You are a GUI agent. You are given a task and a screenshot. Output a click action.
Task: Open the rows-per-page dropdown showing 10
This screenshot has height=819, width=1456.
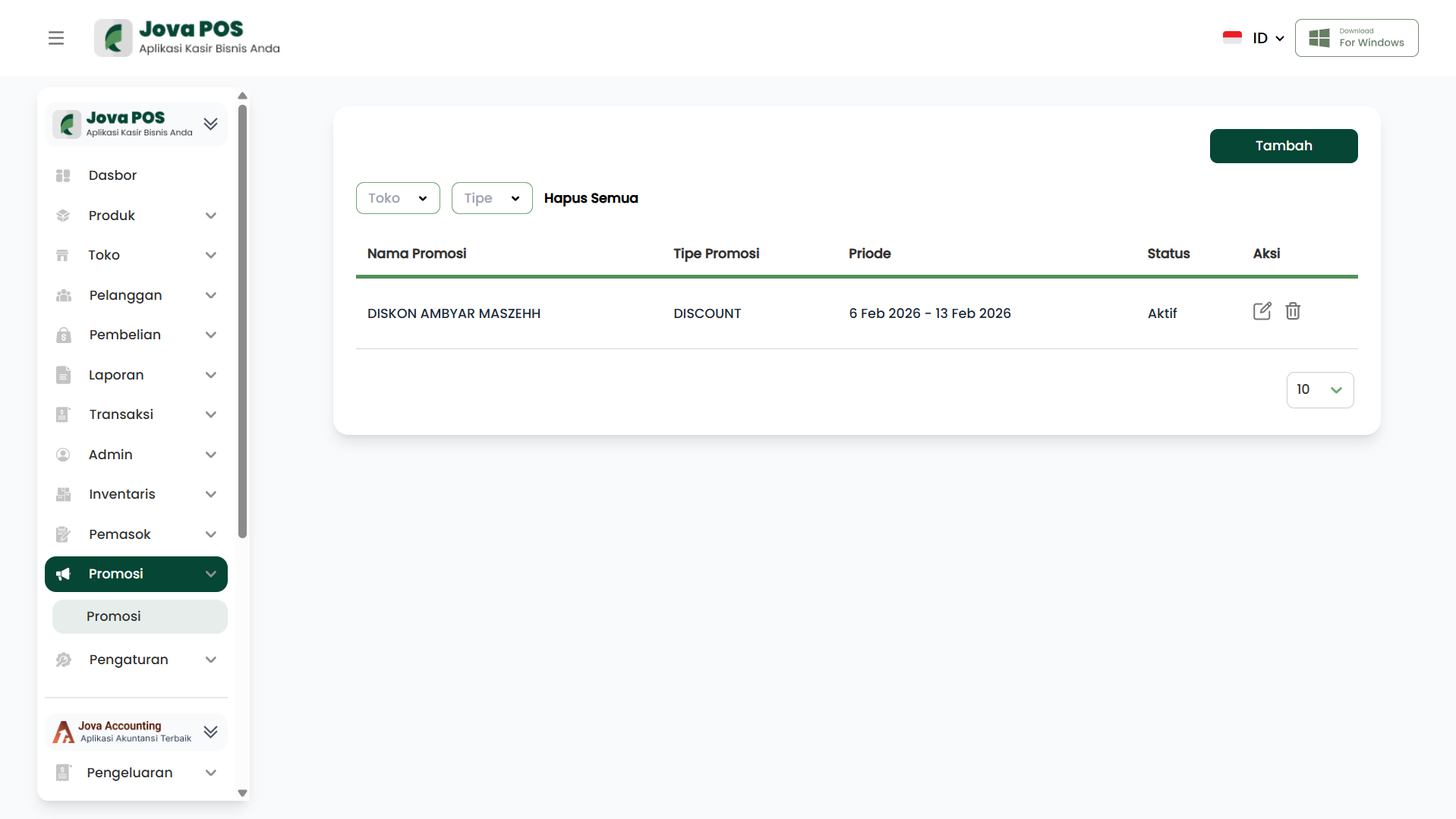click(1319, 390)
